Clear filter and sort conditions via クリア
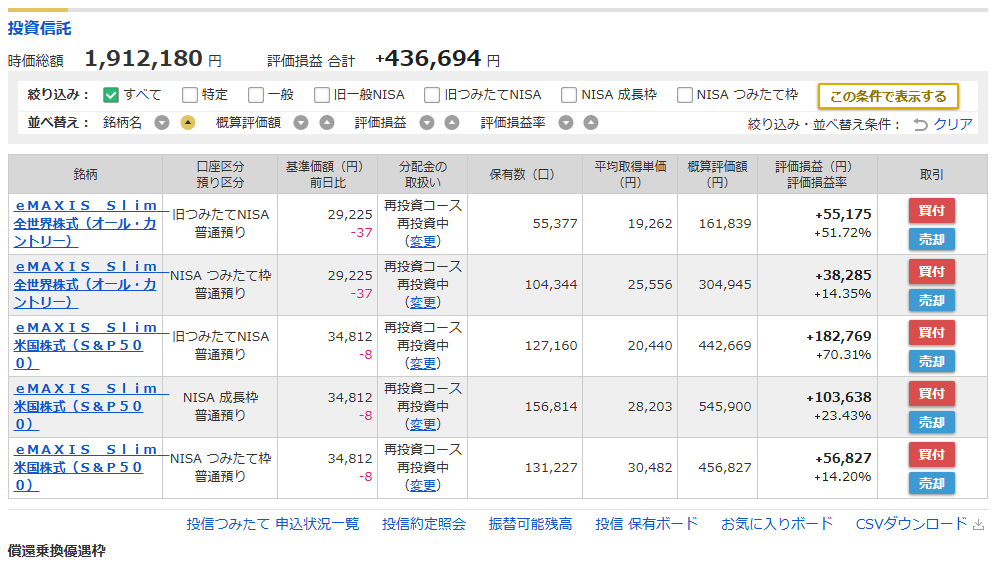 coord(942,124)
